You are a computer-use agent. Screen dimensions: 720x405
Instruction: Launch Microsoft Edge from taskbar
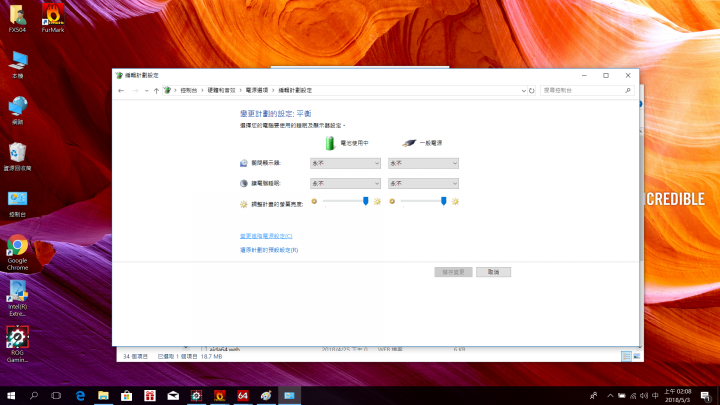(x=80, y=395)
